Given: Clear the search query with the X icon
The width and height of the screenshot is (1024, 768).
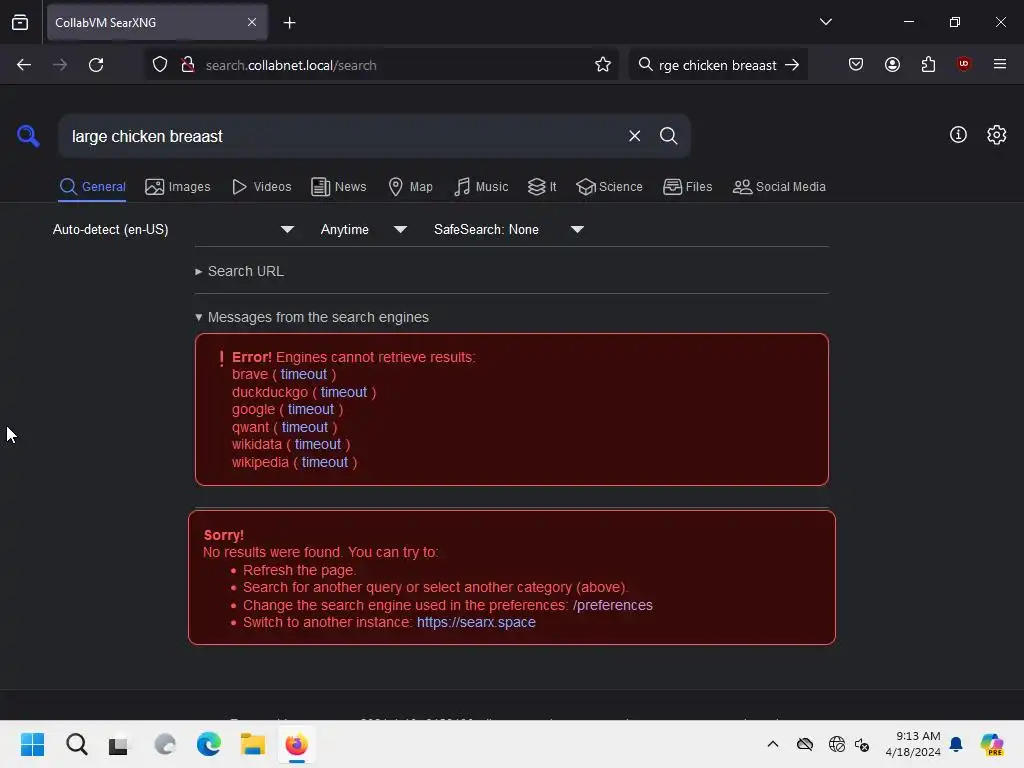Looking at the screenshot, I should pyautogui.click(x=634, y=136).
